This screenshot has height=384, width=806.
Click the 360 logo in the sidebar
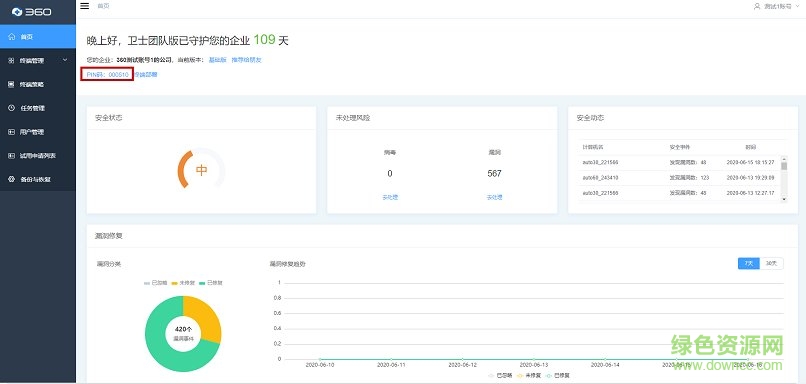coord(32,11)
